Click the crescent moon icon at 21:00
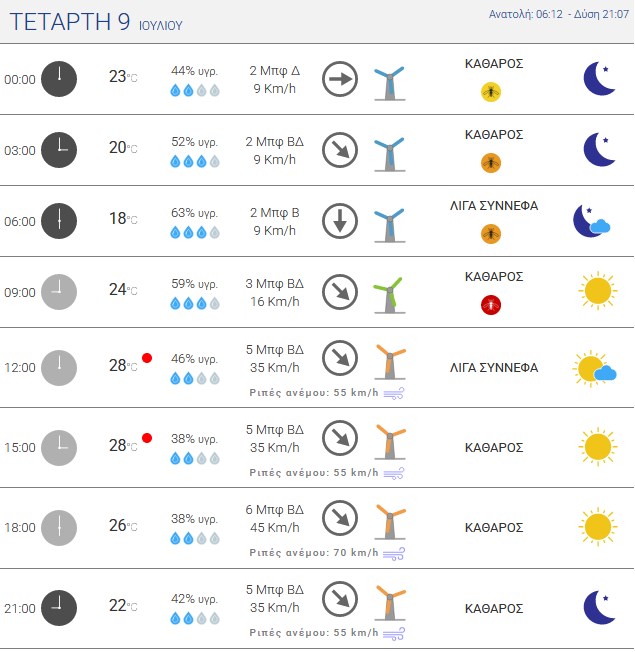Viewport: 635px width, 652px height. [x=599, y=607]
